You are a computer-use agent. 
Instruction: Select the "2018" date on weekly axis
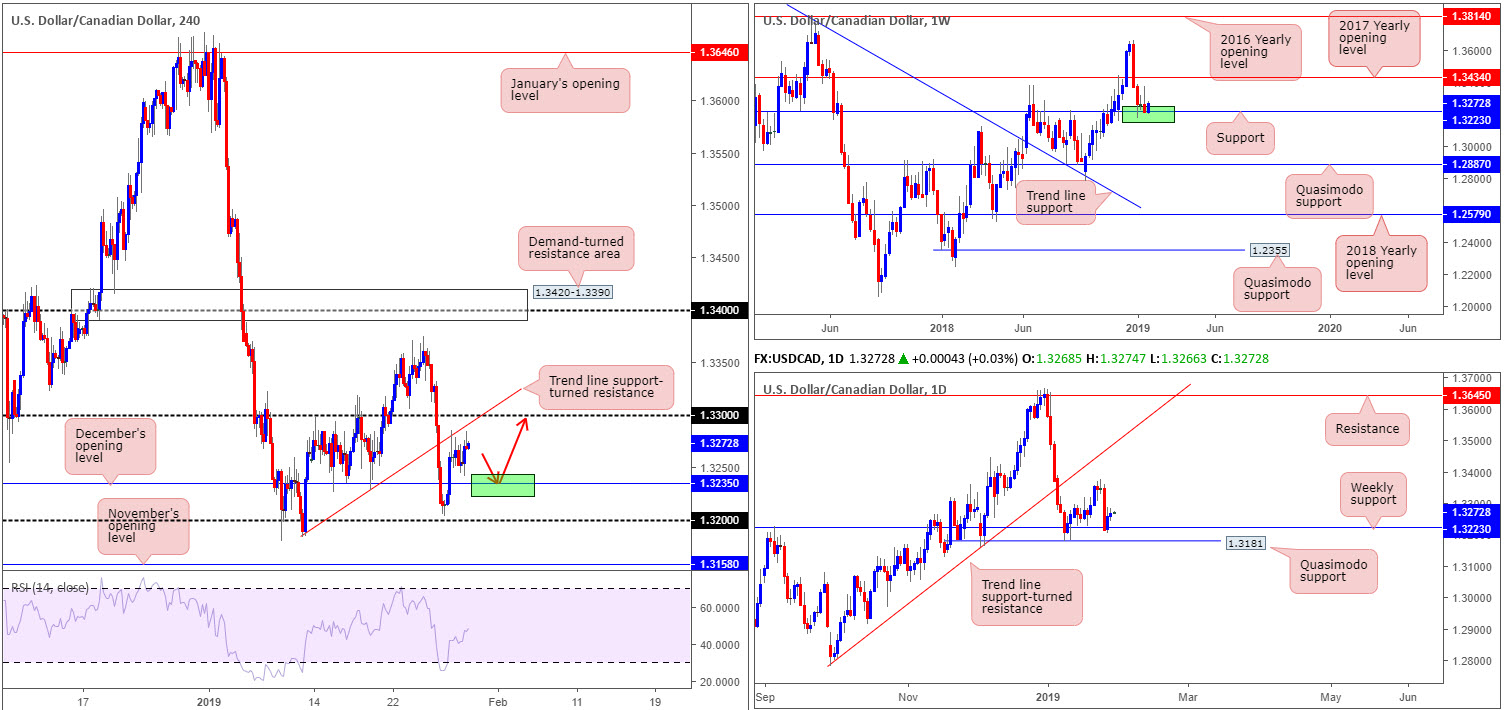[x=941, y=326]
